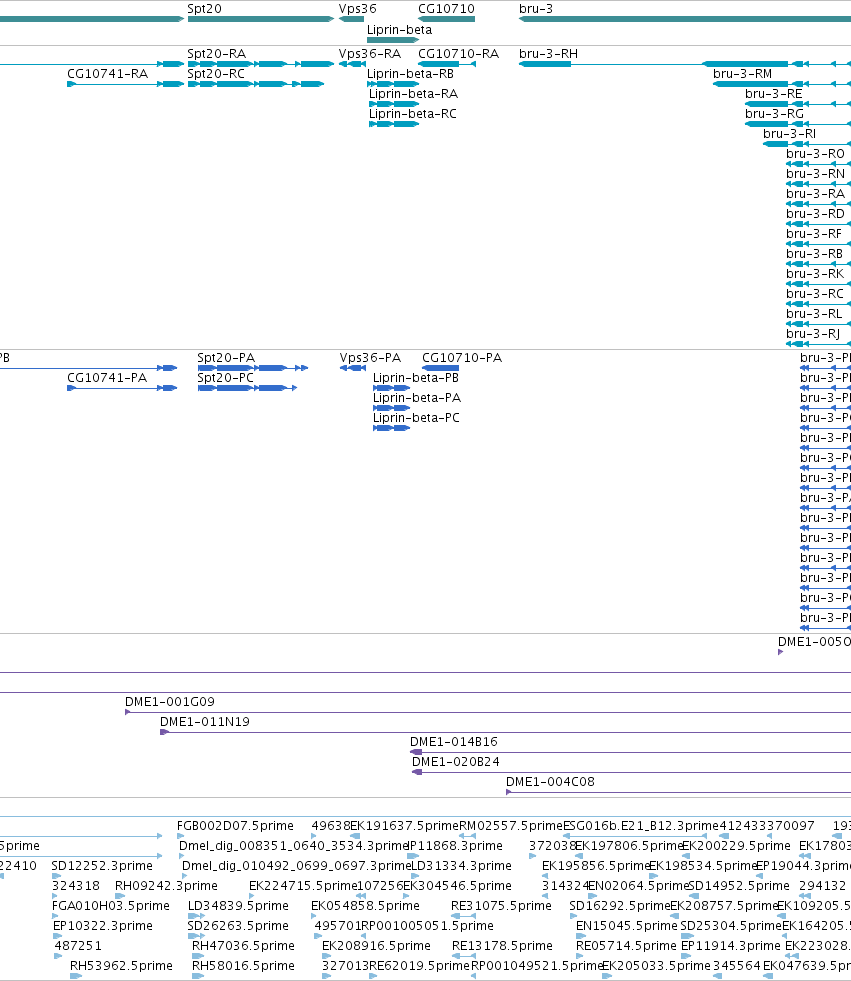Click clone label DME1-020B24
Viewport: 851px width, 981px height.
click(x=456, y=762)
